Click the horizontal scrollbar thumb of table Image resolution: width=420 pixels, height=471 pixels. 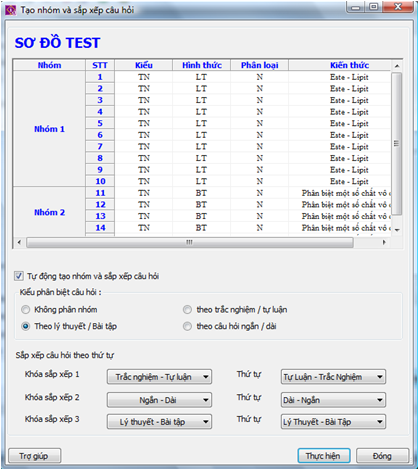pyautogui.click(x=190, y=242)
